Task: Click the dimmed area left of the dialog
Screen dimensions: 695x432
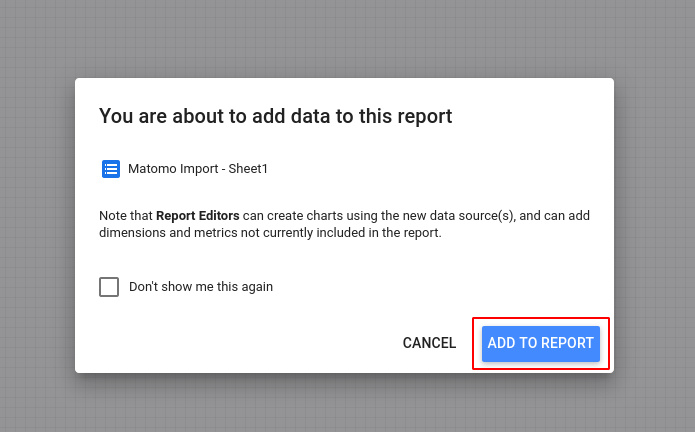Action: coord(36,225)
